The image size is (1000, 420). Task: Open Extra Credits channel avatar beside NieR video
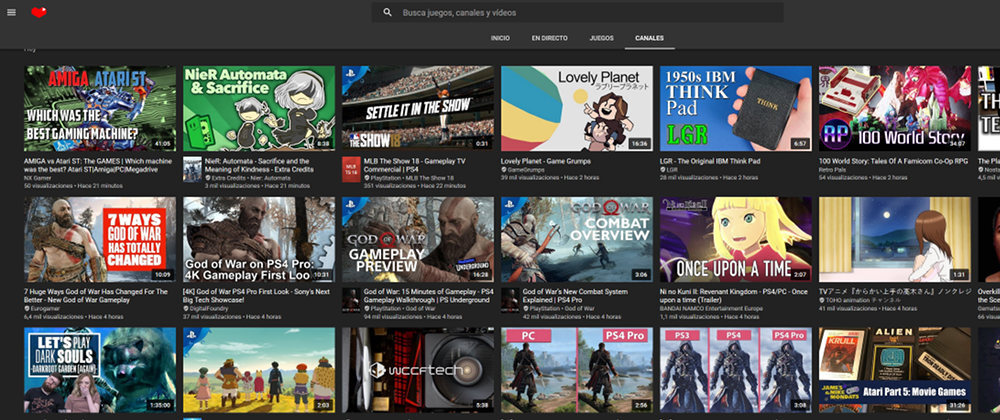pos(192,170)
